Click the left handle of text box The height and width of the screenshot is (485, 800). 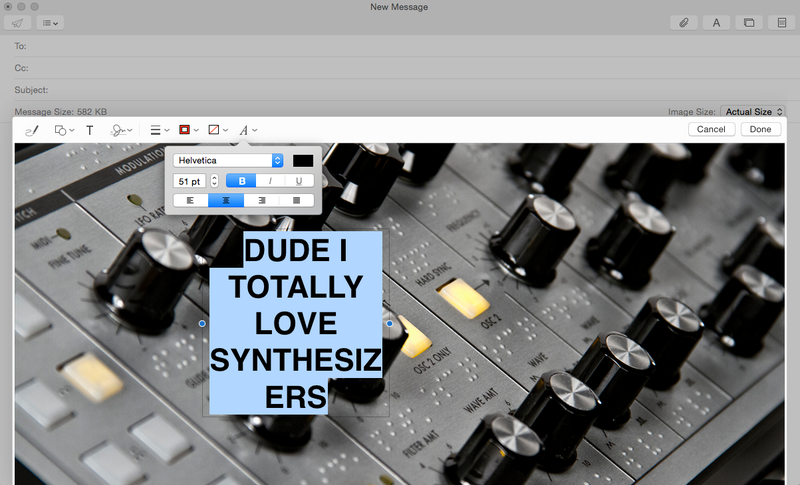203,323
